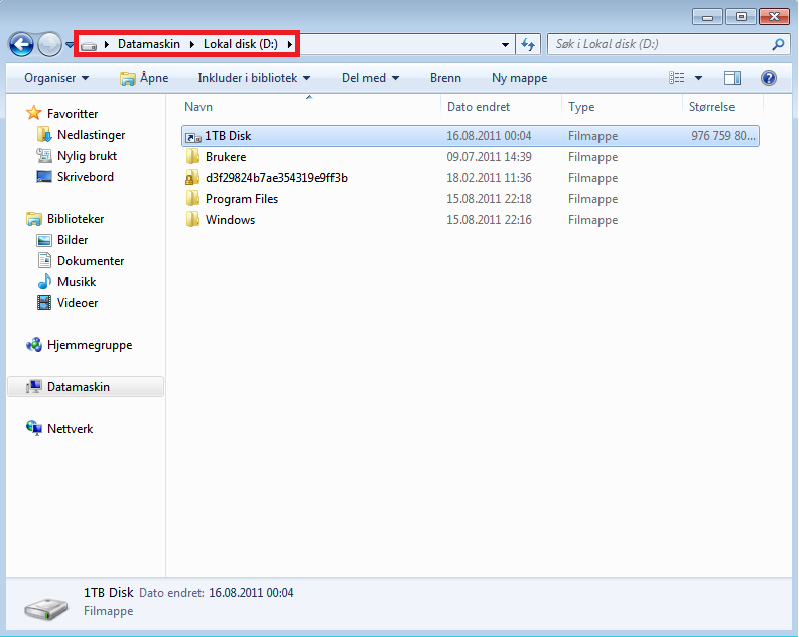Viewport: 799px width, 637px height.
Task: Click the Nettverk icon in sidebar
Action: pos(34,428)
